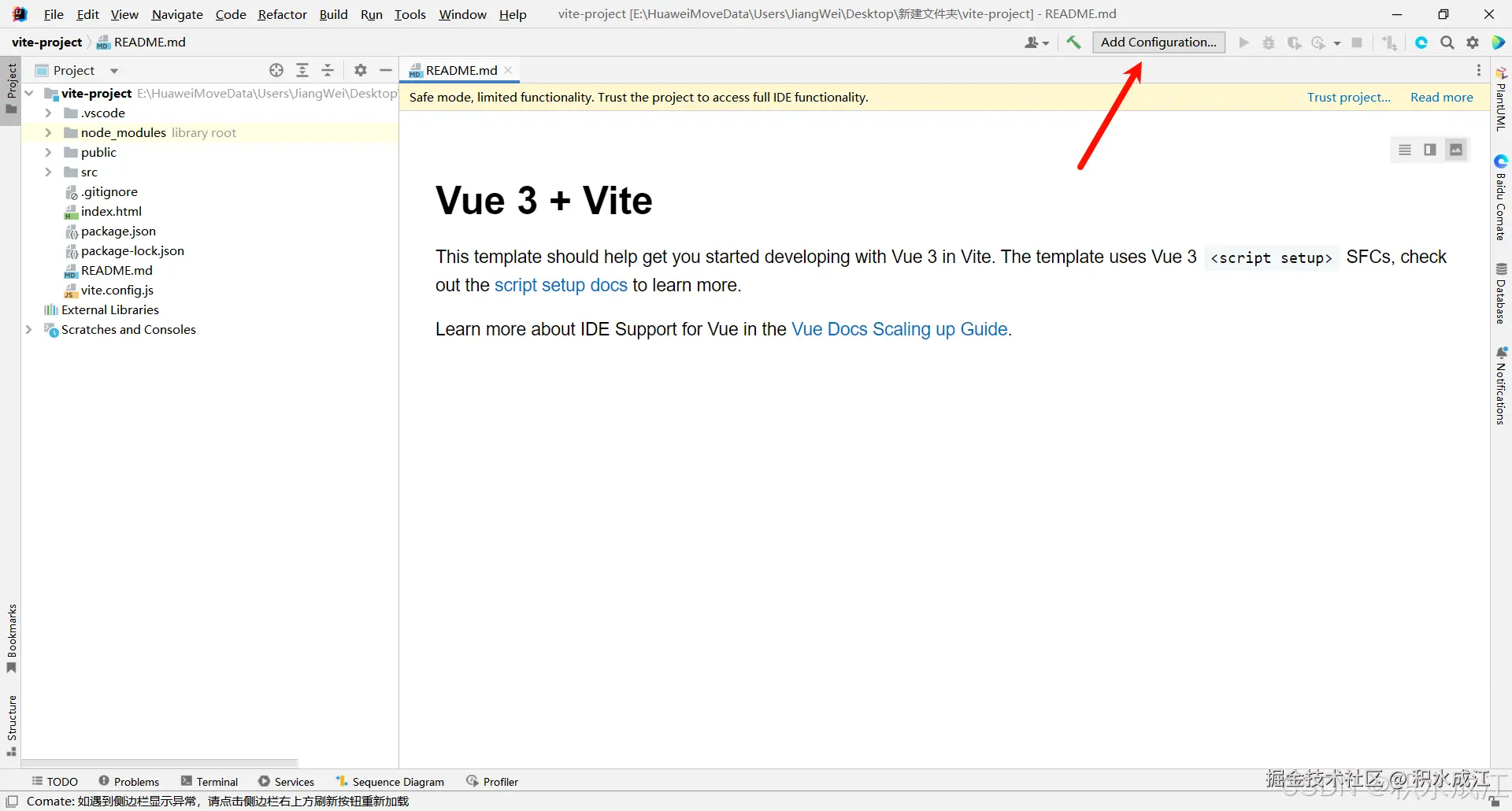
Task: Select index.html in the project tree
Action: click(111, 211)
